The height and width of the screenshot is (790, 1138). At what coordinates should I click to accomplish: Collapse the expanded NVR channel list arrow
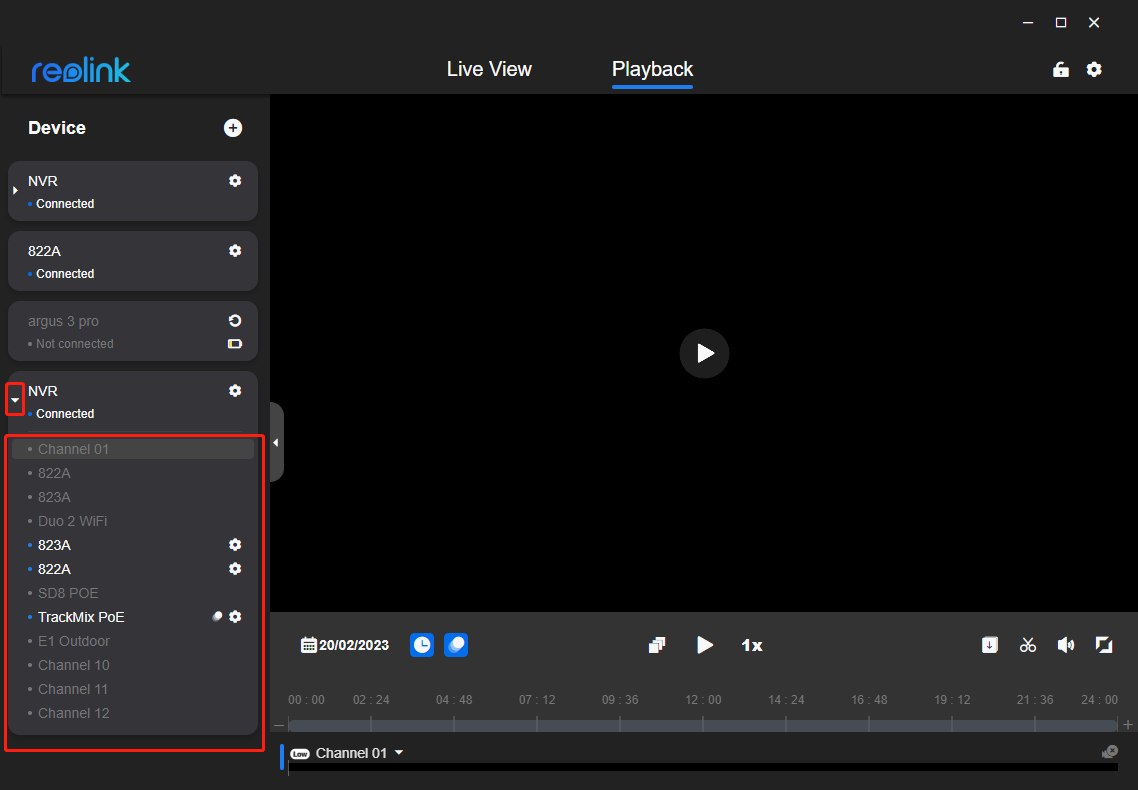[15, 400]
